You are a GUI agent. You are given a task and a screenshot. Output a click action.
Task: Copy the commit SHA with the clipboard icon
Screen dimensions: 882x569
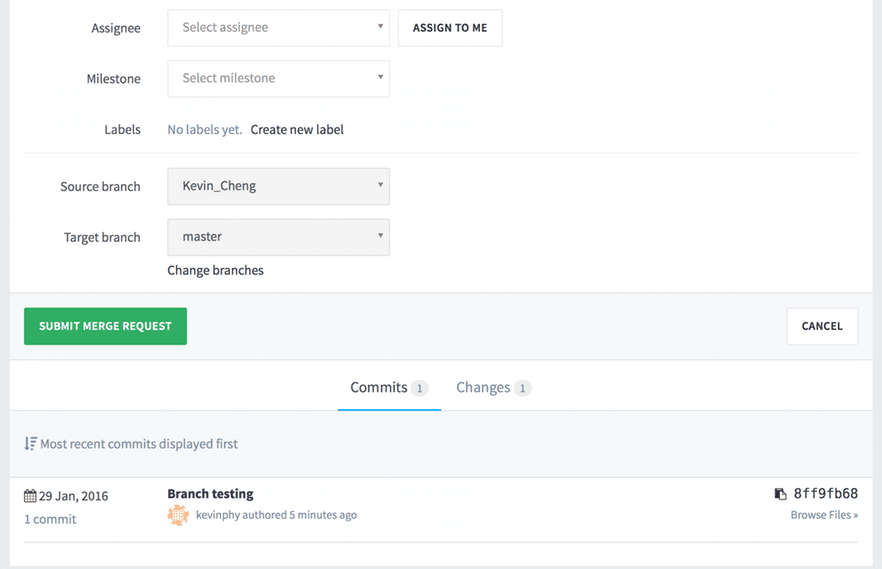(x=781, y=494)
